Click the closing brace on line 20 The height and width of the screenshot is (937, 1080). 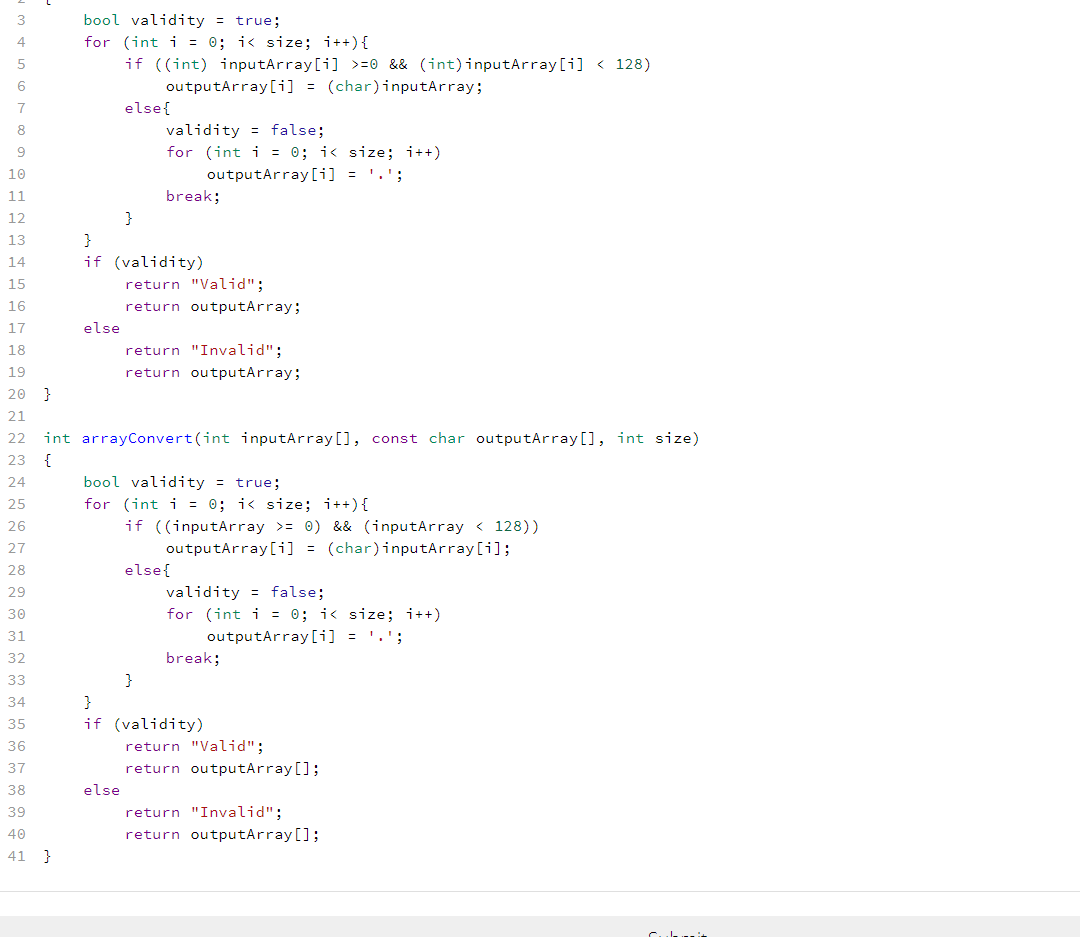(x=48, y=394)
